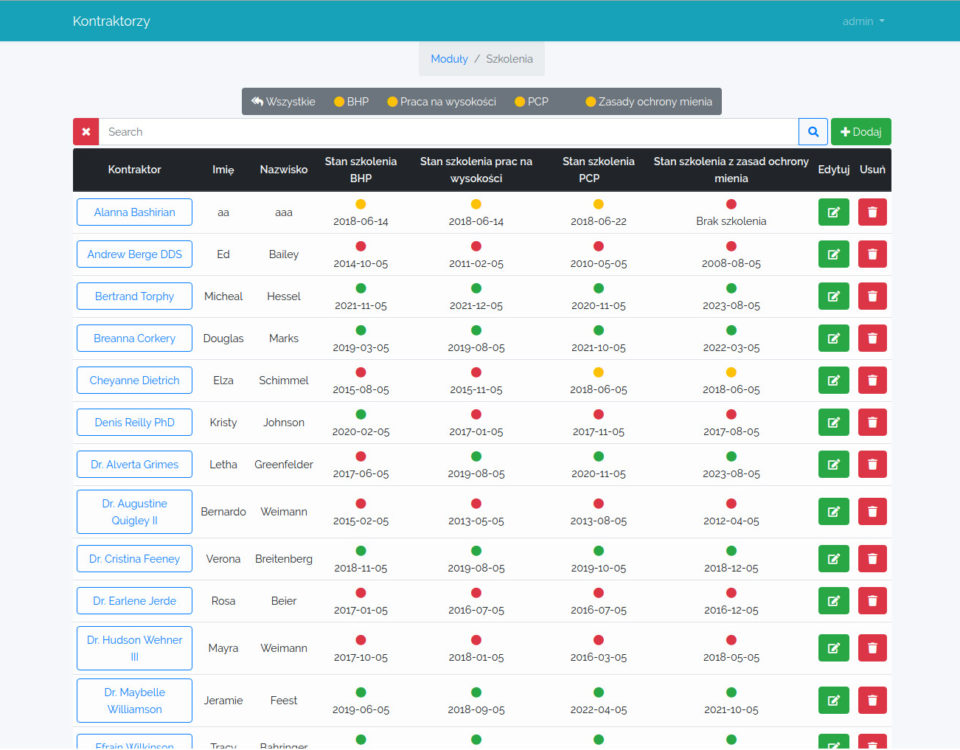The image size is (960, 750).
Task: Edit the Bertrand Torphy row
Action: (x=833, y=296)
